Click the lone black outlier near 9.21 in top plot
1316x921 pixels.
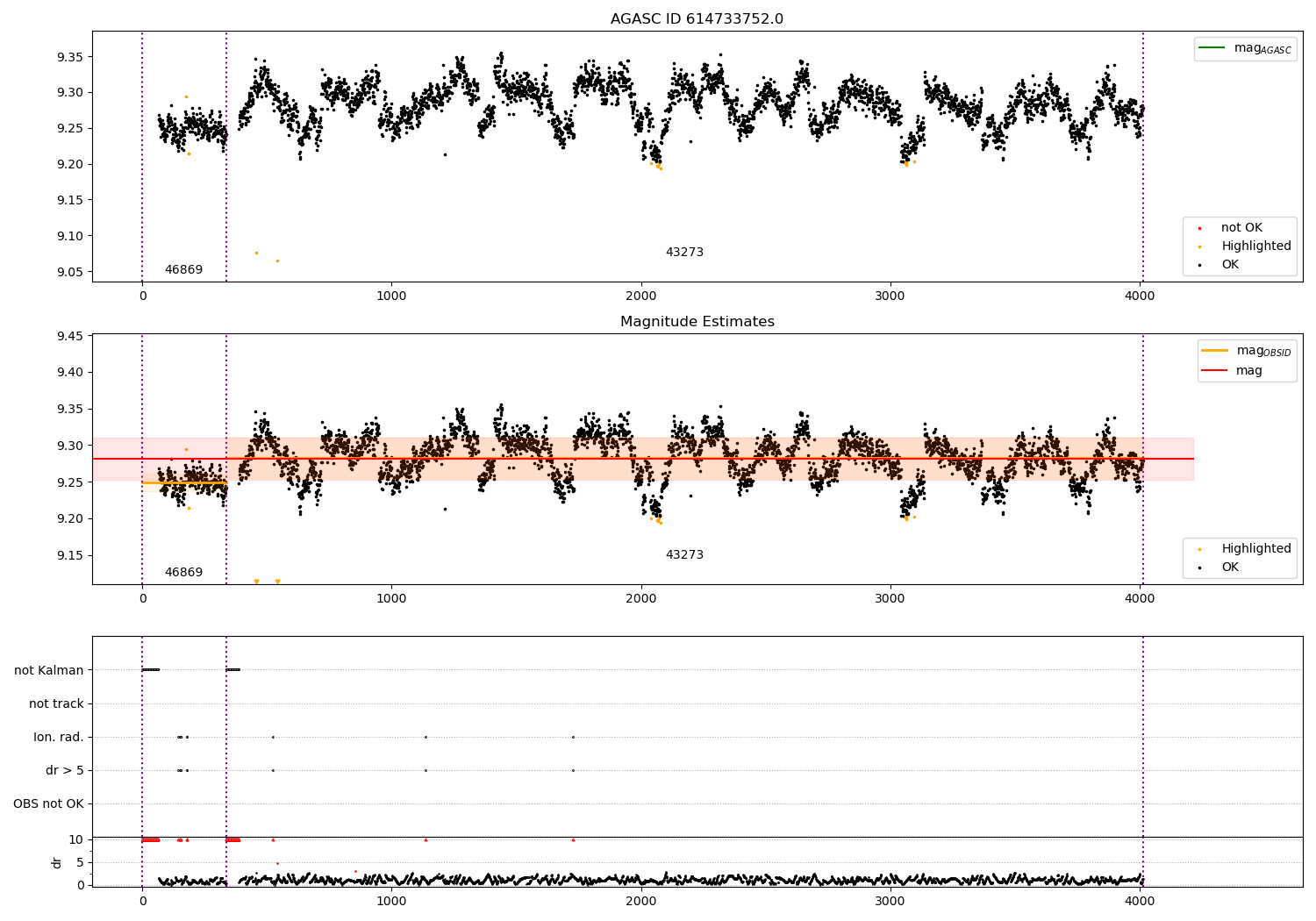pos(445,154)
